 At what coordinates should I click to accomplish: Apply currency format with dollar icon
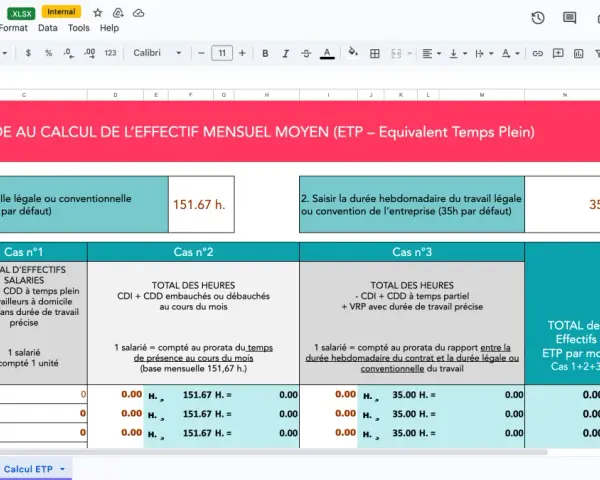(x=28, y=53)
